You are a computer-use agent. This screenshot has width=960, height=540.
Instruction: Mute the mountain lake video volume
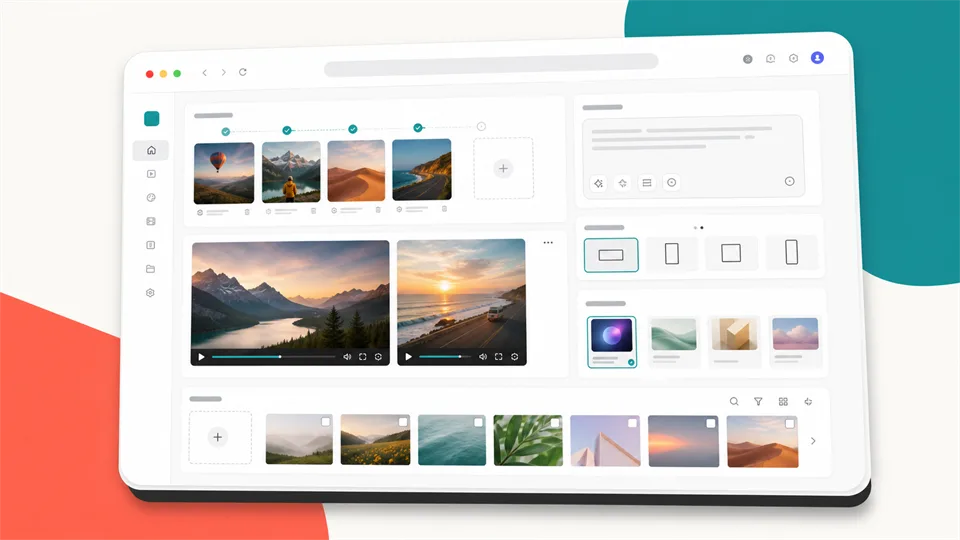[x=347, y=356]
